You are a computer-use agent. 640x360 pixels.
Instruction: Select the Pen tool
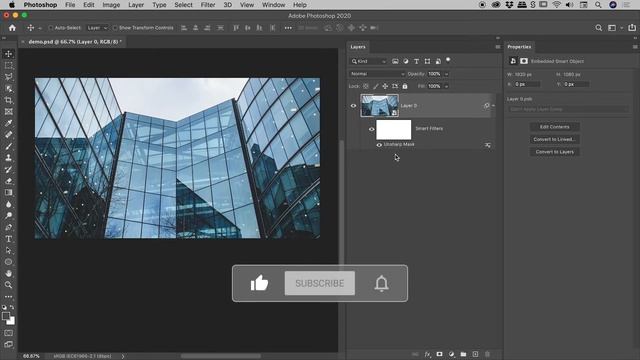[8, 227]
